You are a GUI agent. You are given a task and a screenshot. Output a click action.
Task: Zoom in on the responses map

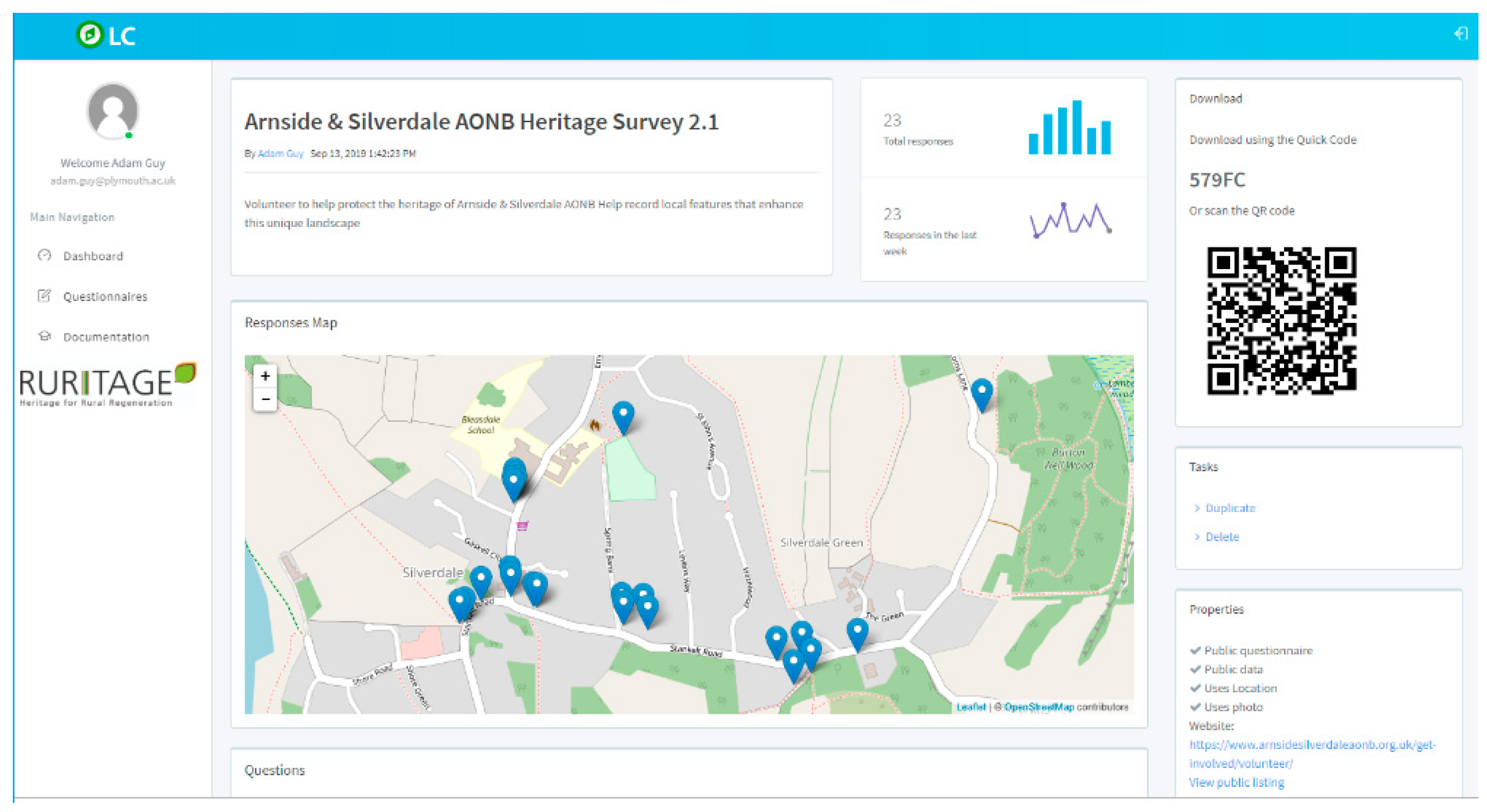point(265,376)
